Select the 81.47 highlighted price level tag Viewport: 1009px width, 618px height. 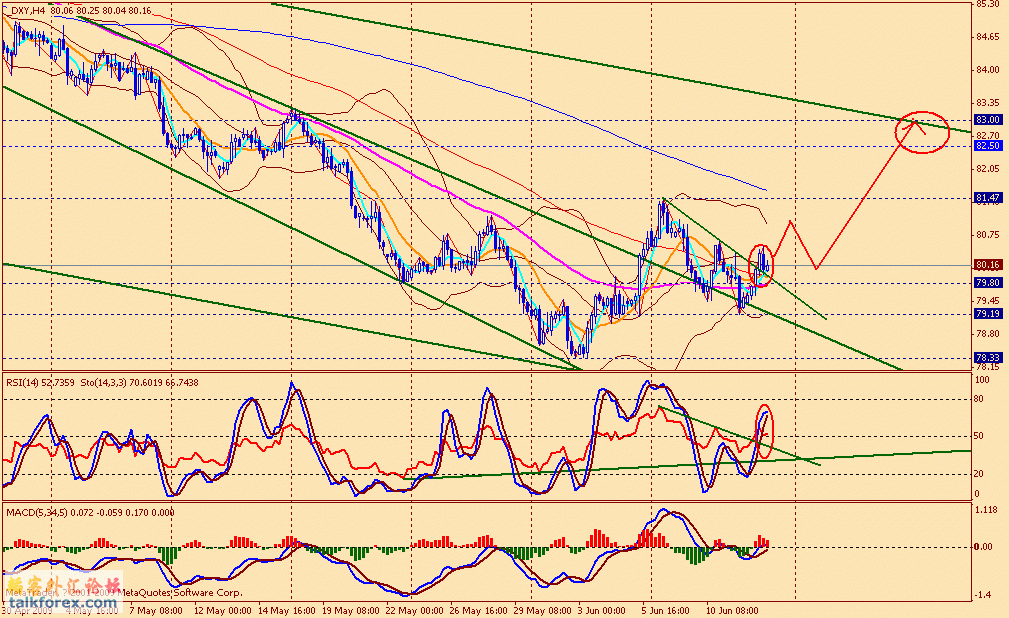coord(988,198)
